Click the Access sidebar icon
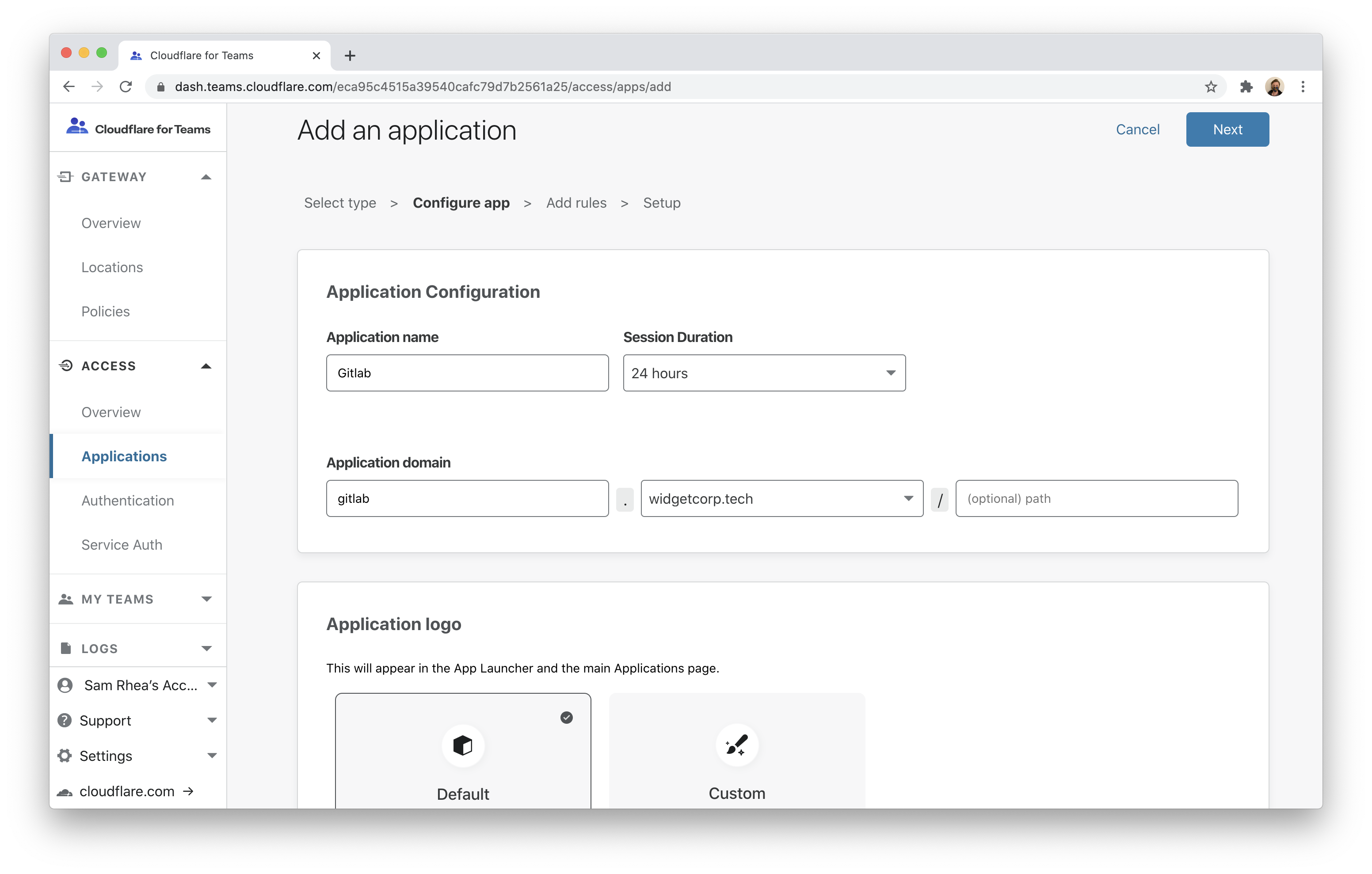Viewport: 1372px width, 874px height. click(x=65, y=365)
